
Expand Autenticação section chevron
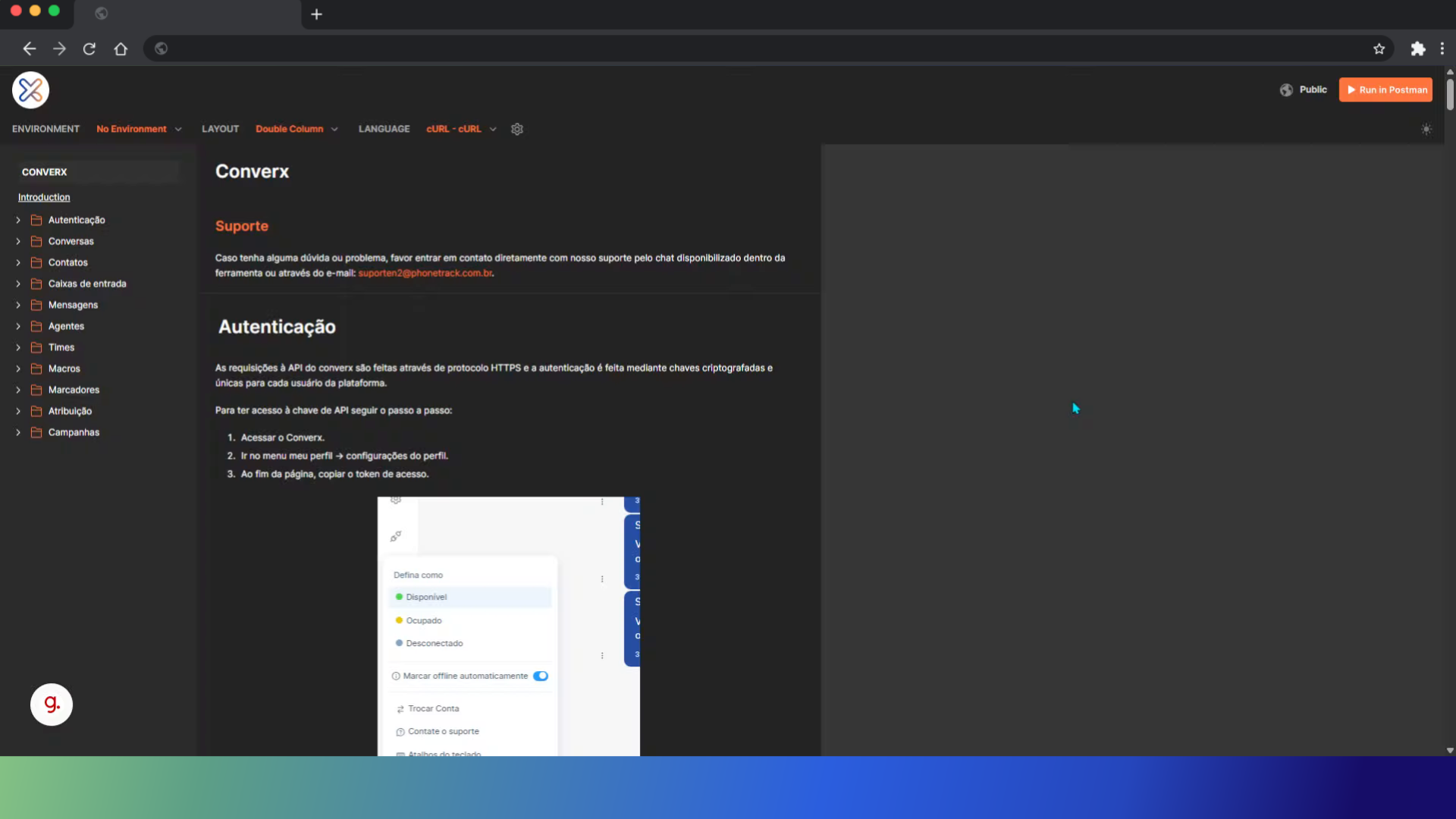[x=18, y=220]
